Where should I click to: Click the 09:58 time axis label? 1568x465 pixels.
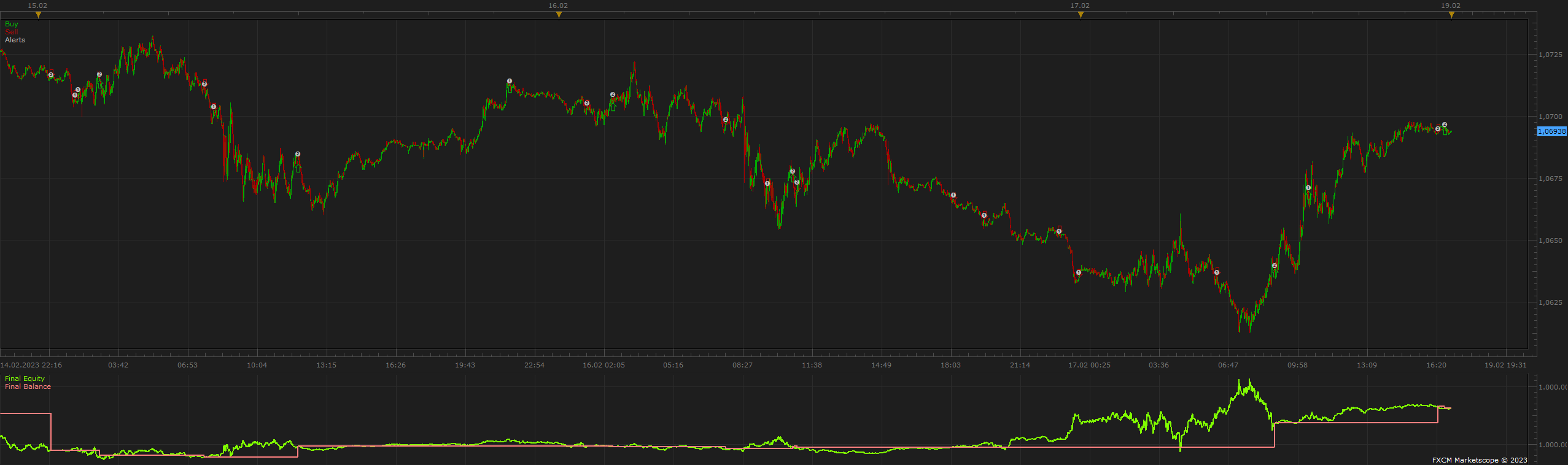click(1298, 365)
